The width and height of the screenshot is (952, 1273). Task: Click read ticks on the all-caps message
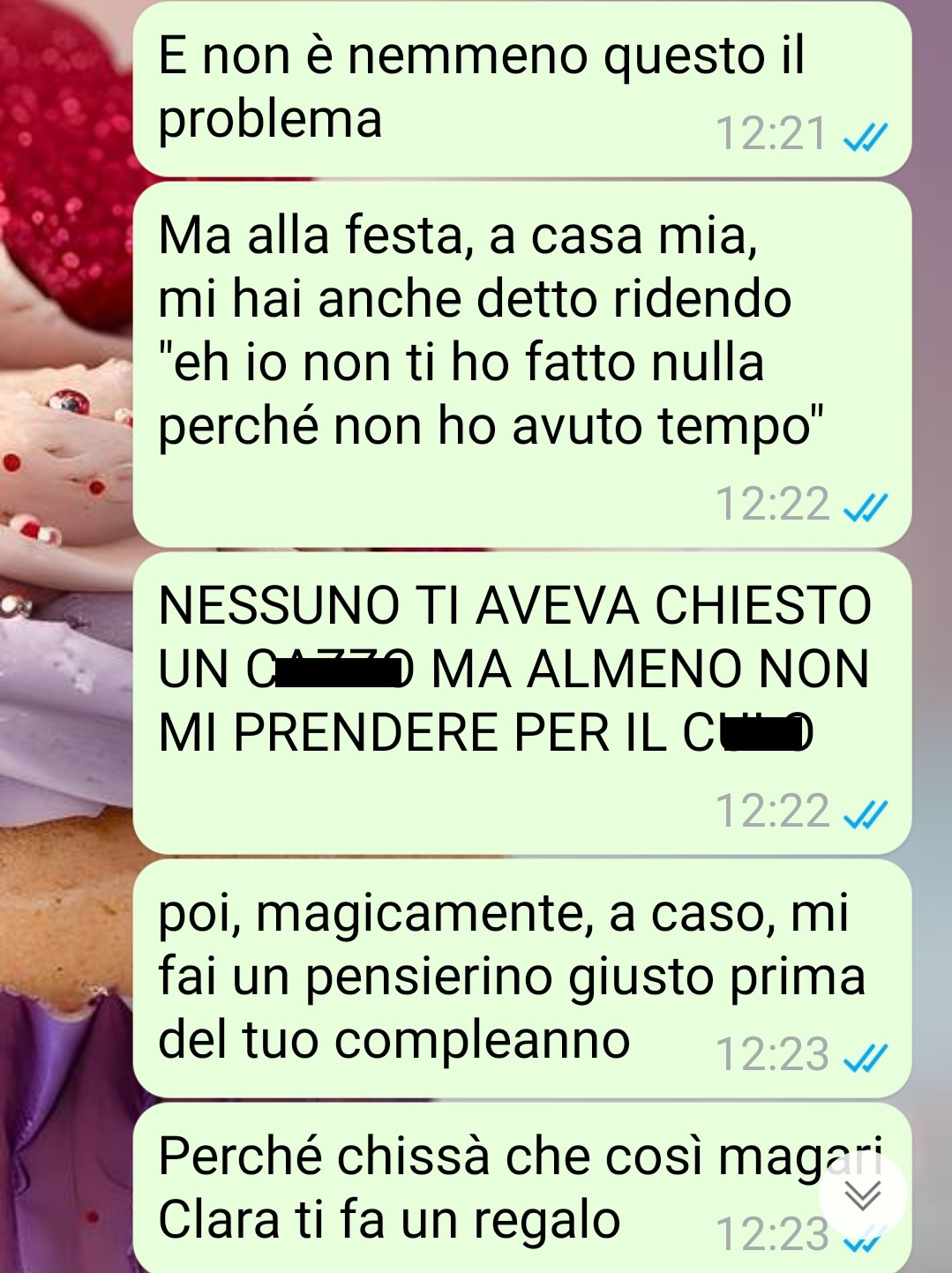point(866,813)
